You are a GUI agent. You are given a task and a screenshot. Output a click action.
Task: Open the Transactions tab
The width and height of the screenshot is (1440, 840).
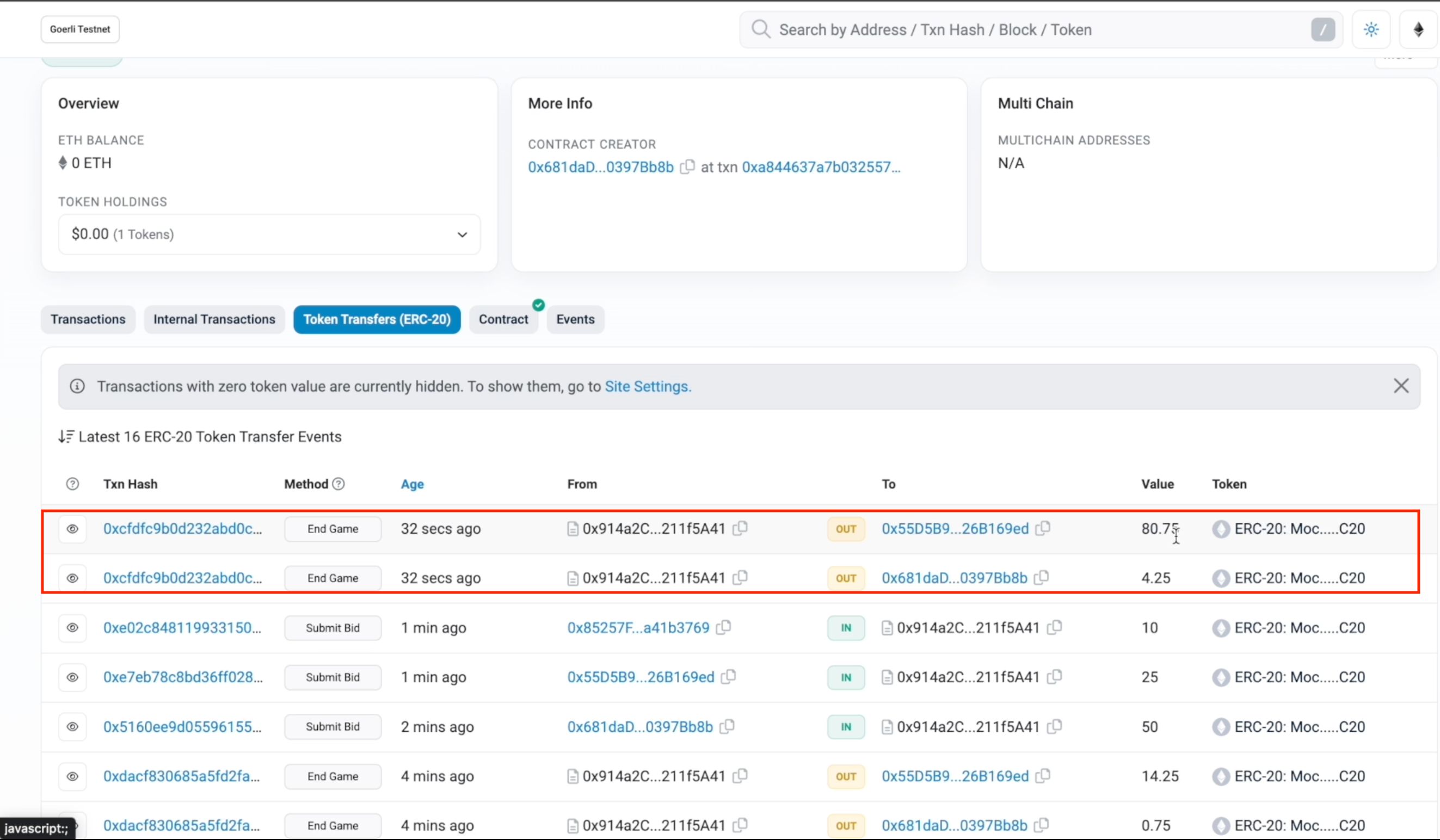coord(88,319)
